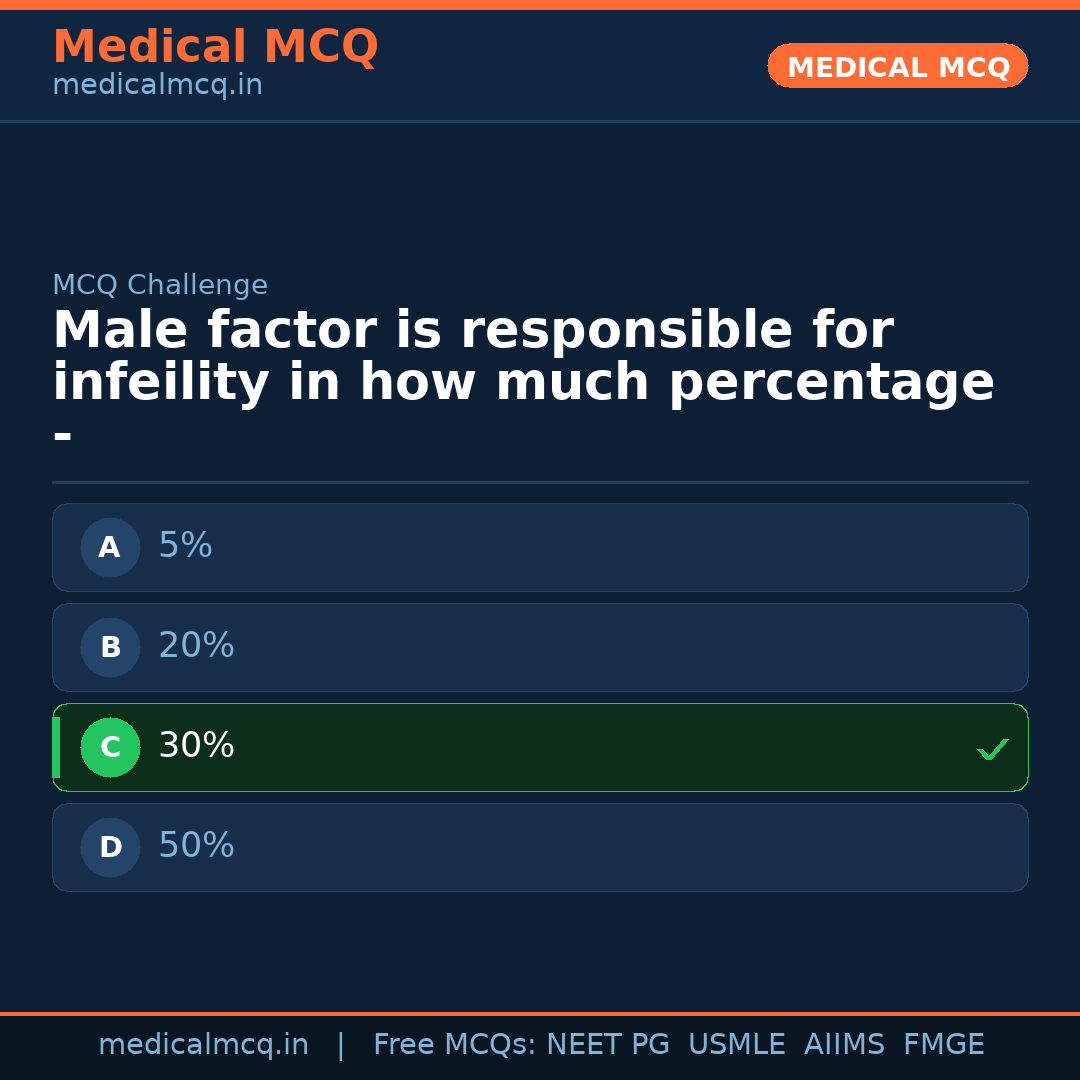
Task: Click the FMGE footer text
Action: (943, 1045)
